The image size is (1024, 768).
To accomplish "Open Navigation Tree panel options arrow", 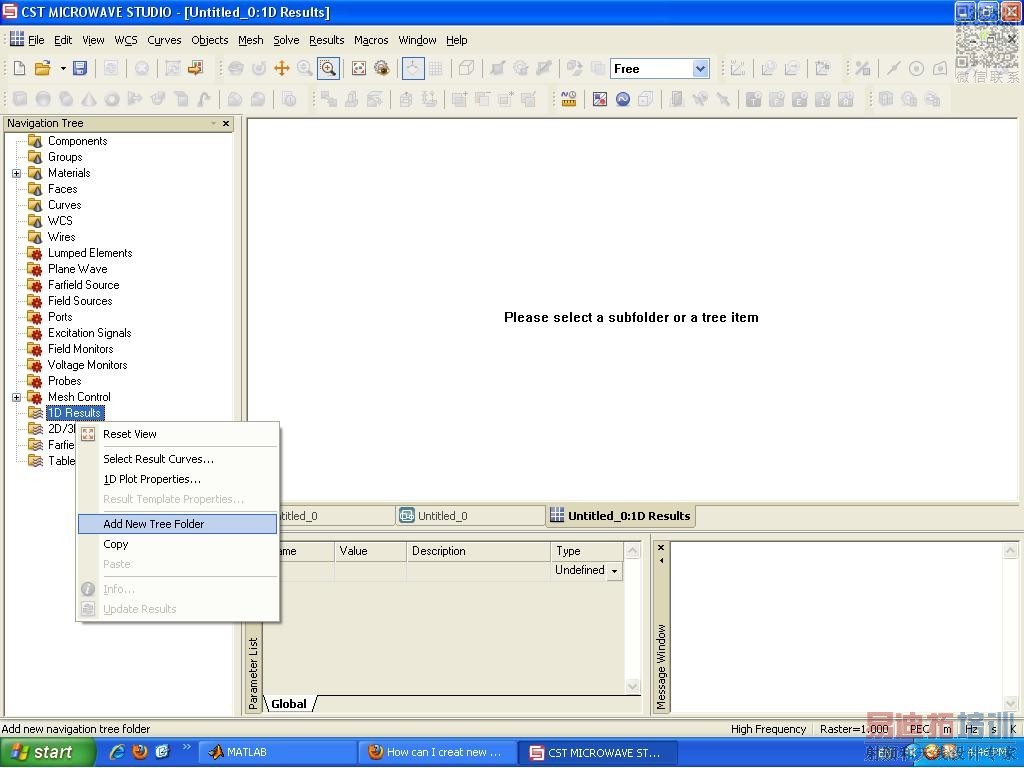I will 214,123.
